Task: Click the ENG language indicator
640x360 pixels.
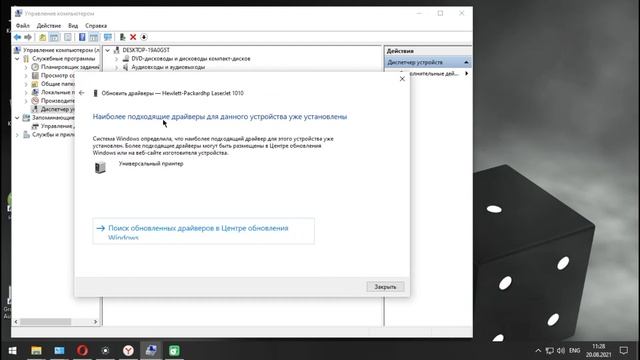Action: 575,351
